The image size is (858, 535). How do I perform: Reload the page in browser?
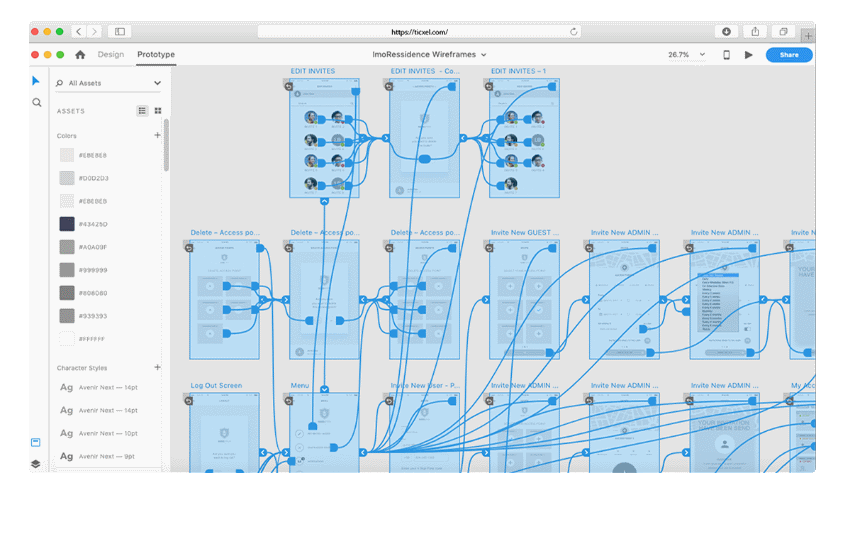[x=573, y=32]
